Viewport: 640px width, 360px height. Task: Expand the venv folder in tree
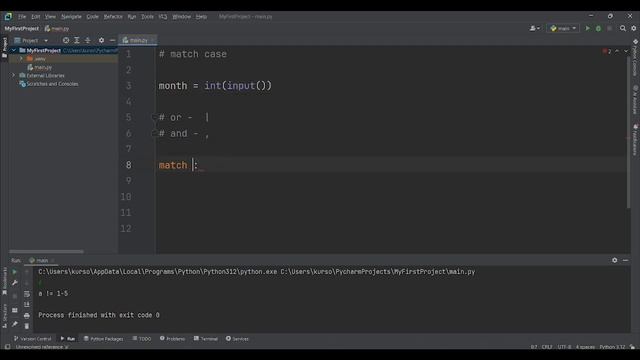21,59
